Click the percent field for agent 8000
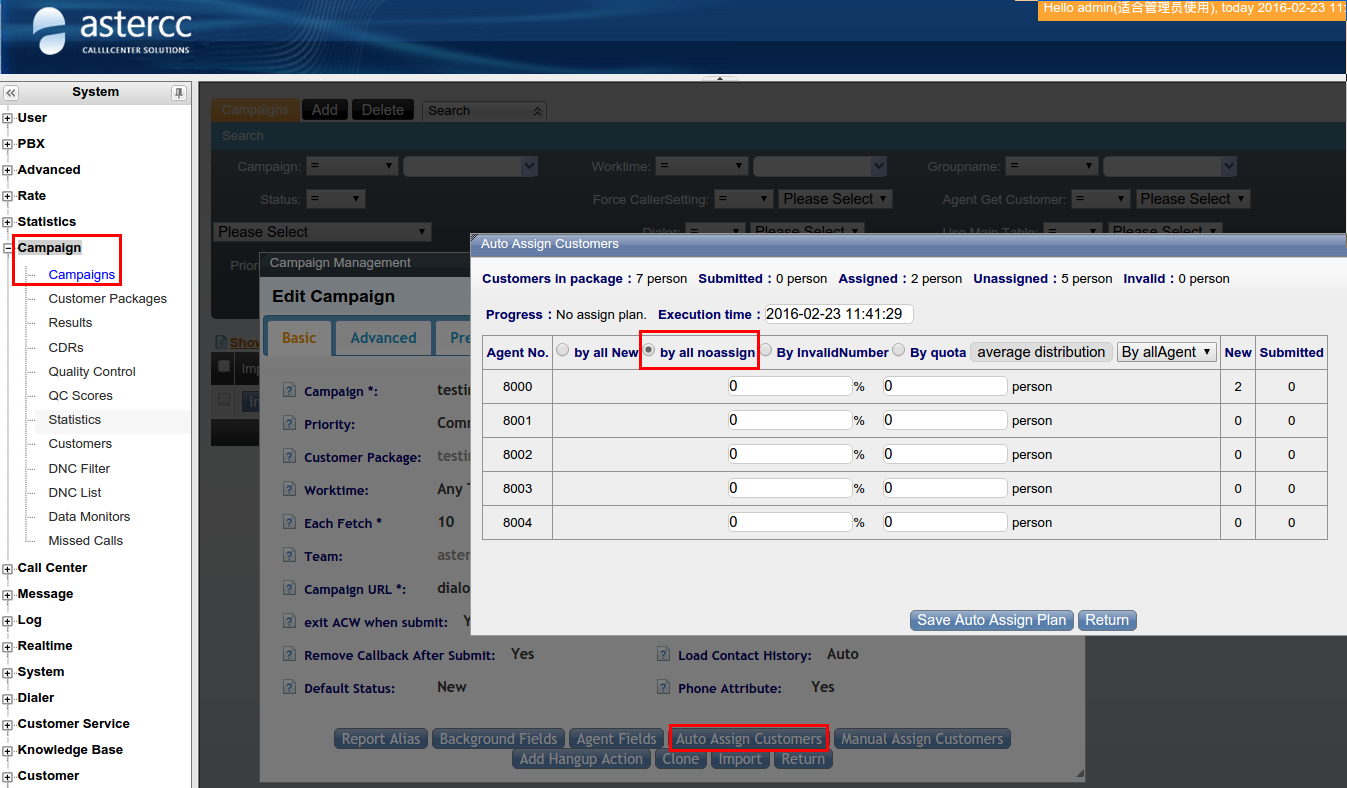1347x788 pixels. pos(789,386)
